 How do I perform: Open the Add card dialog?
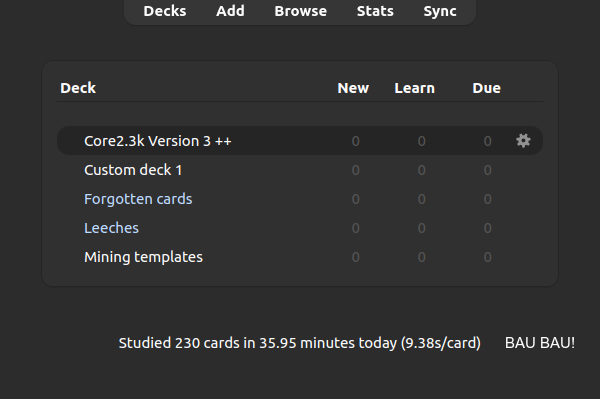(230, 11)
